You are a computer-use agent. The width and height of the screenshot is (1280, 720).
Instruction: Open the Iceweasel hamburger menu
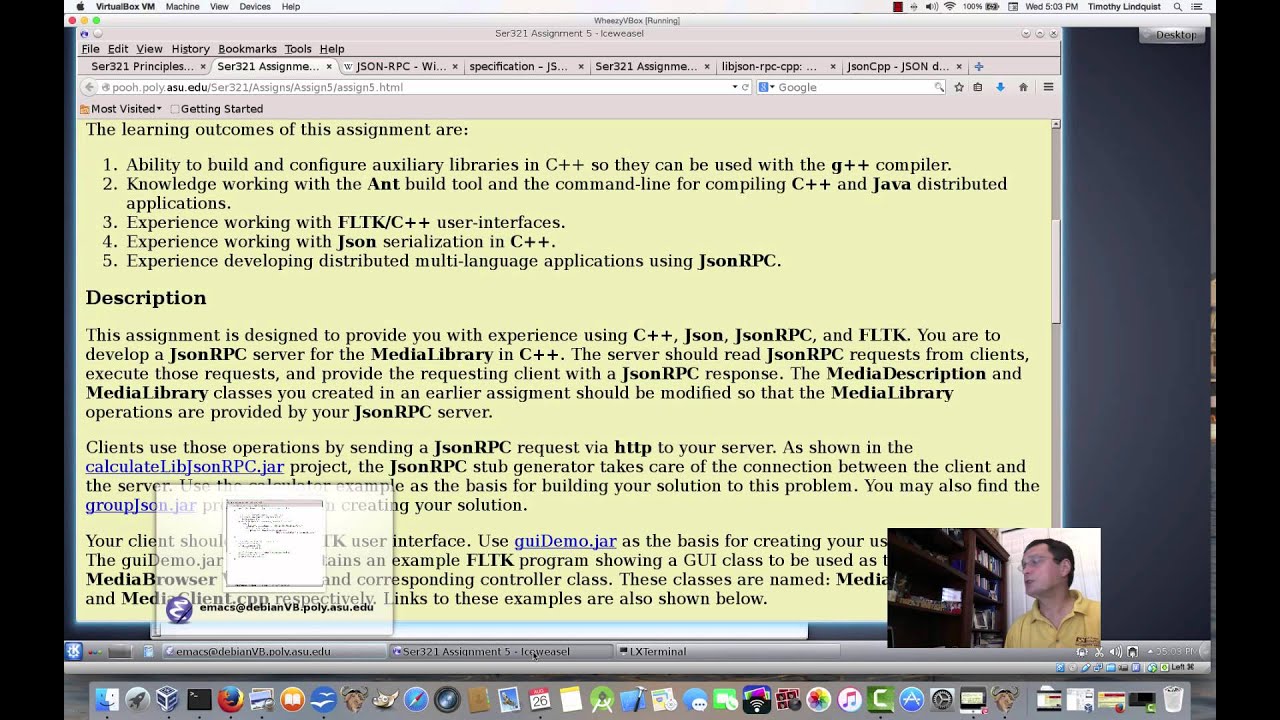tap(1048, 87)
